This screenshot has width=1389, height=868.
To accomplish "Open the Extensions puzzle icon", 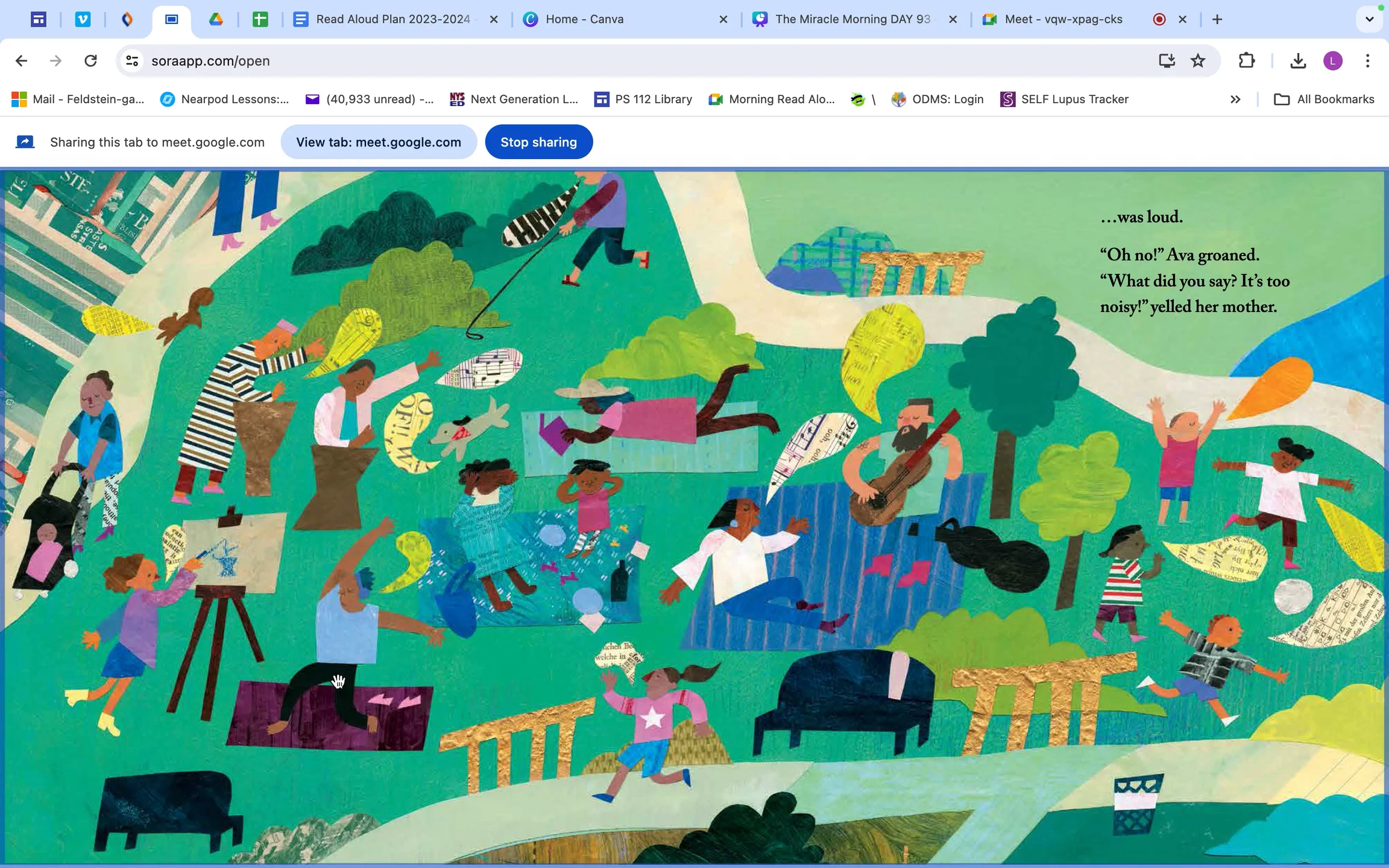I will (1246, 61).
